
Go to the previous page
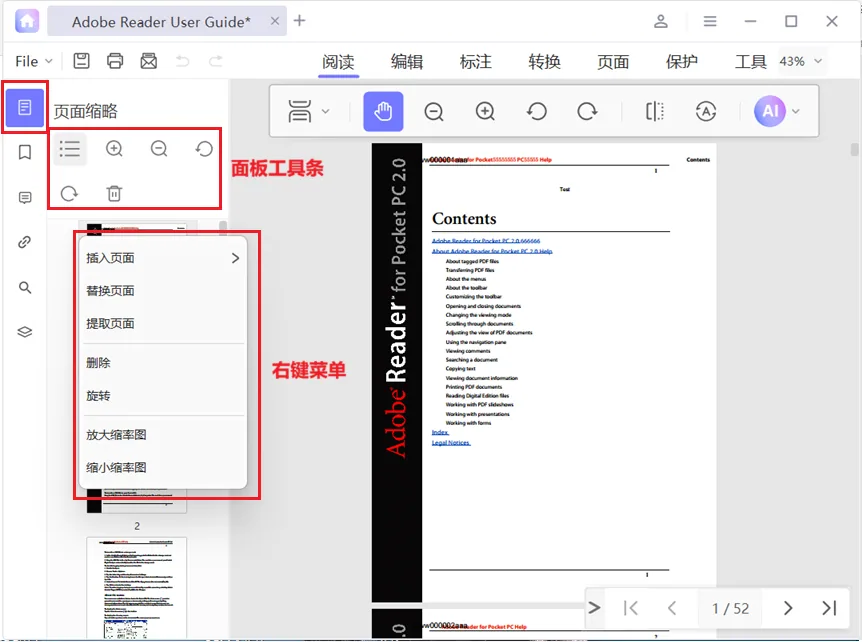pyautogui.click(x=672, y=608)
